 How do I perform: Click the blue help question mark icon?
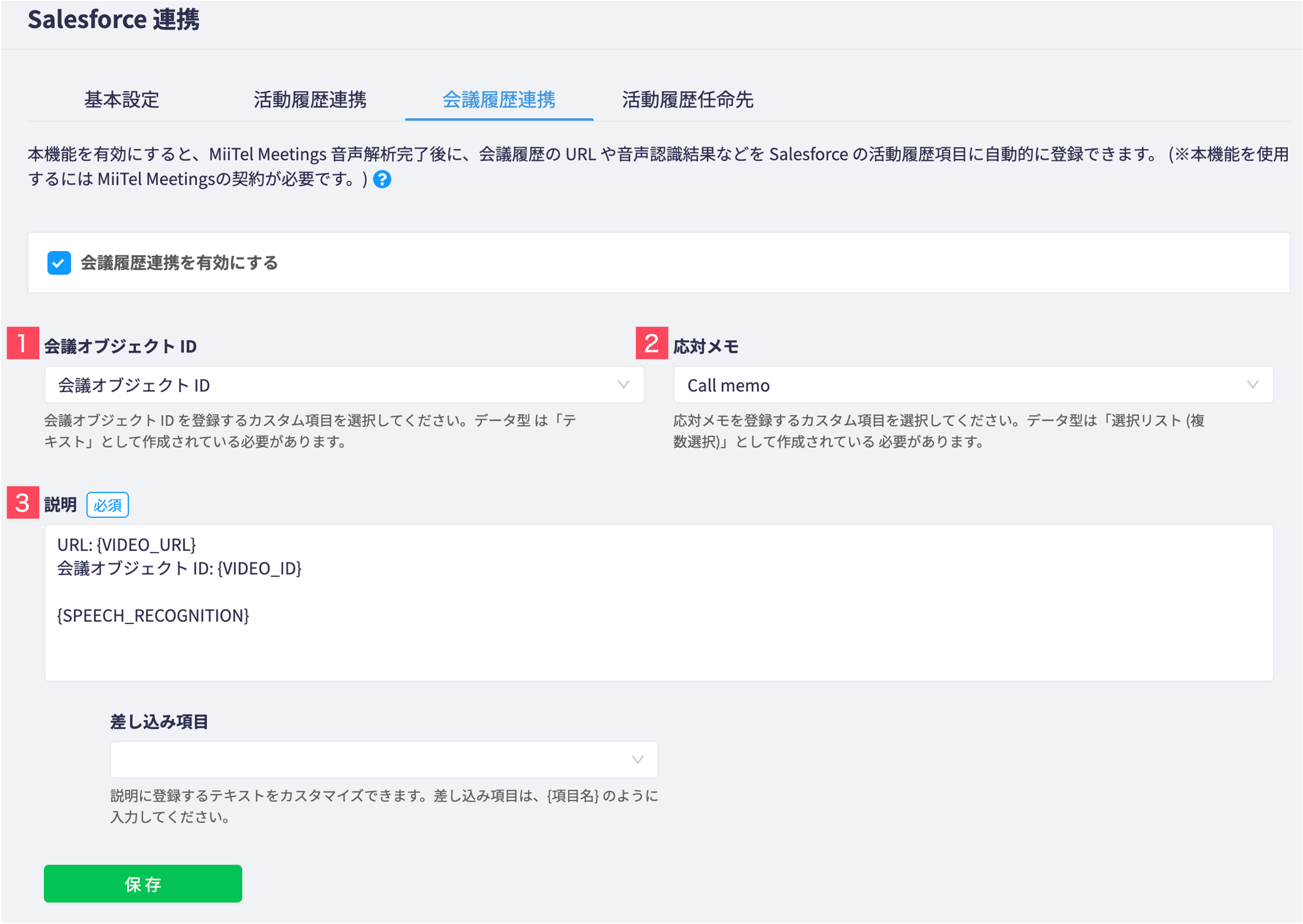pyautogui.click(x=382, y=179)
